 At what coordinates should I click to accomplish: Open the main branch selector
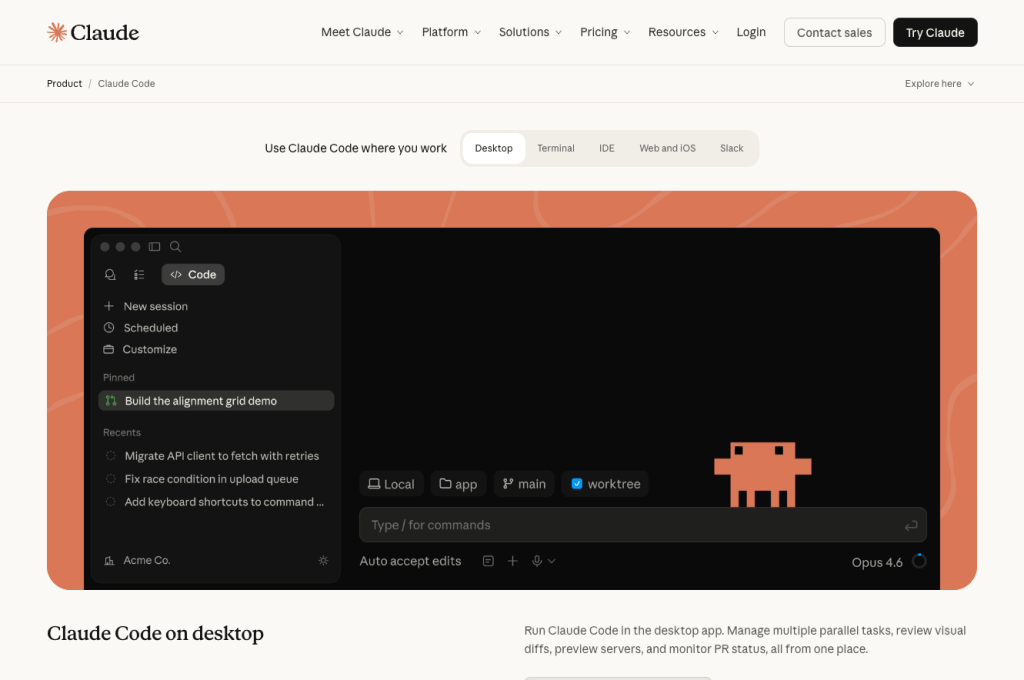tap(524, 484)
